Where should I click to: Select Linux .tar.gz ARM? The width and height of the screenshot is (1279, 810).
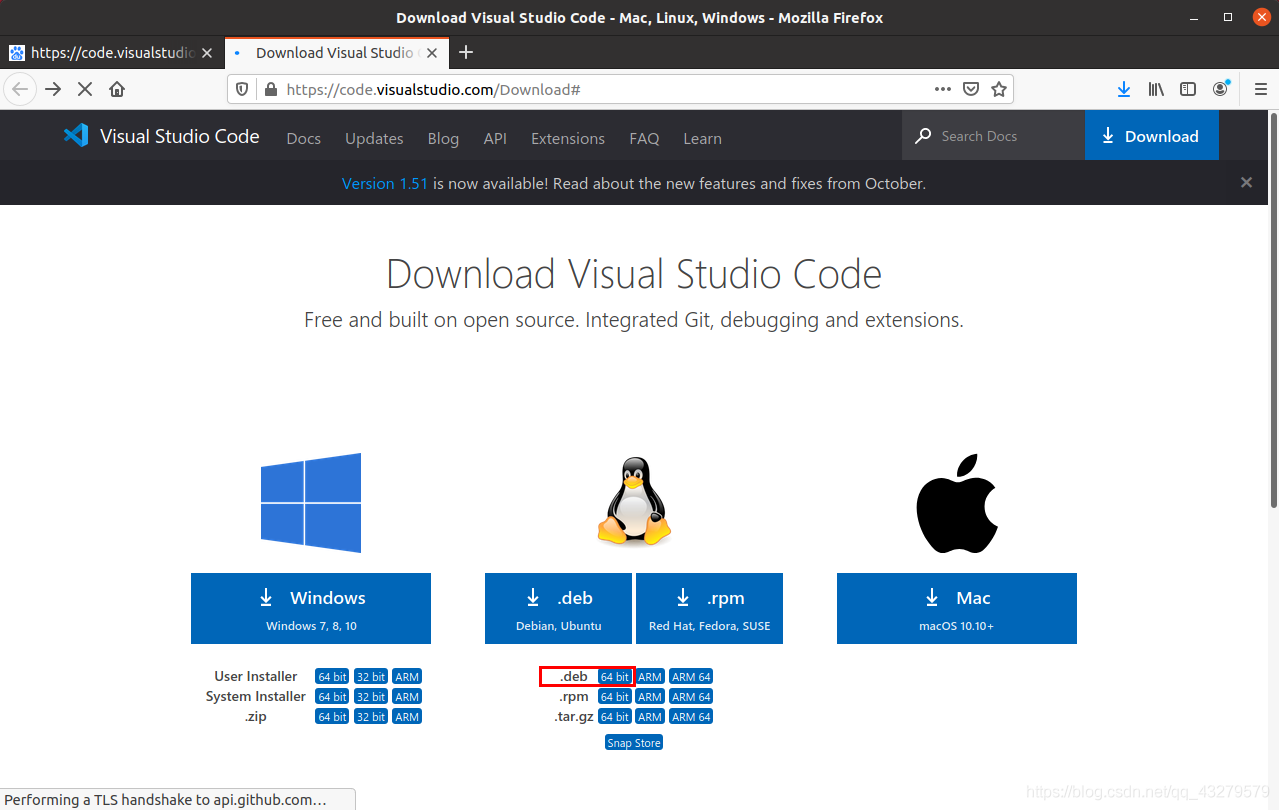tap(650, 717)
